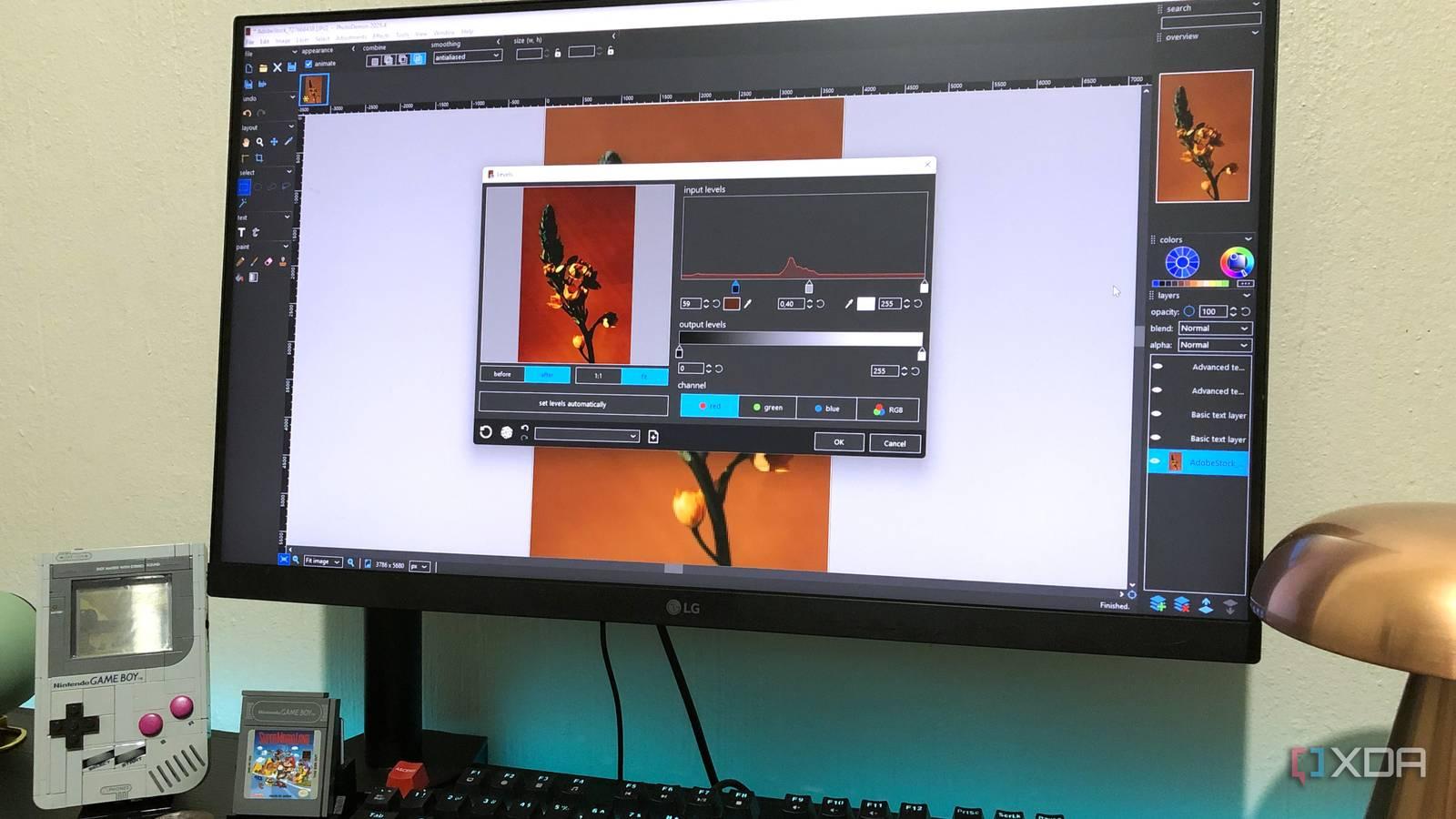The width and height of the screenshot is (1456, 819).
Task: Click the white highlight color swatch
Action: coord(865,304)
